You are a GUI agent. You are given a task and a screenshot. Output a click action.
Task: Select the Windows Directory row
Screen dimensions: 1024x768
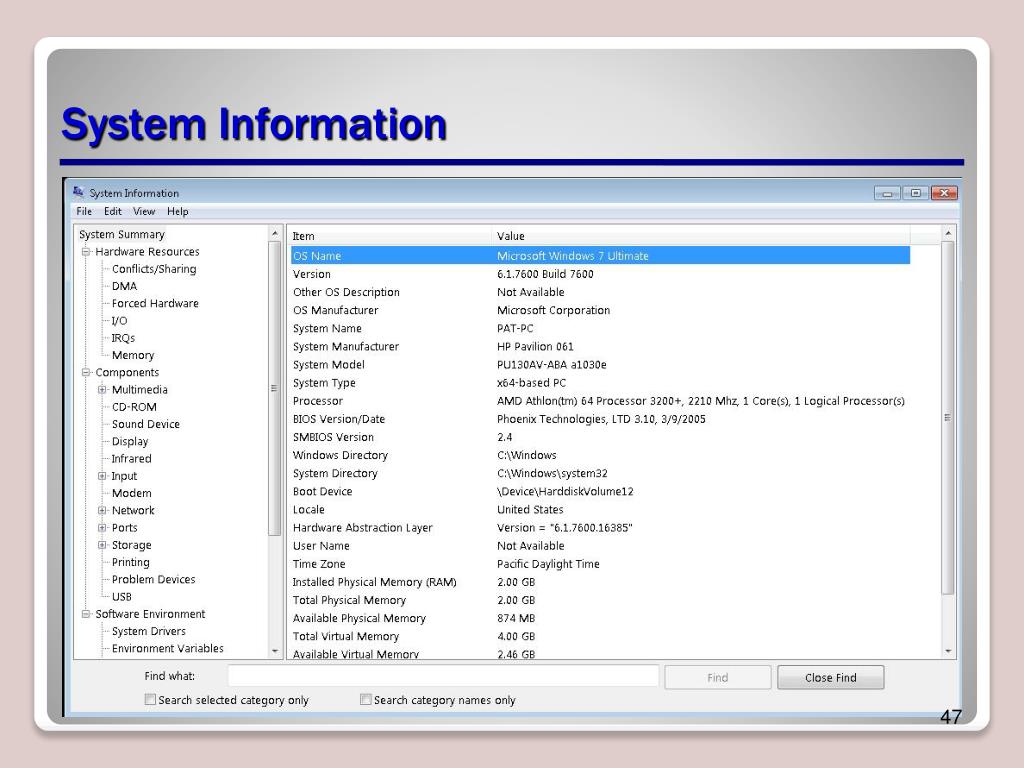pyautogui.click(x=600, y=455)
